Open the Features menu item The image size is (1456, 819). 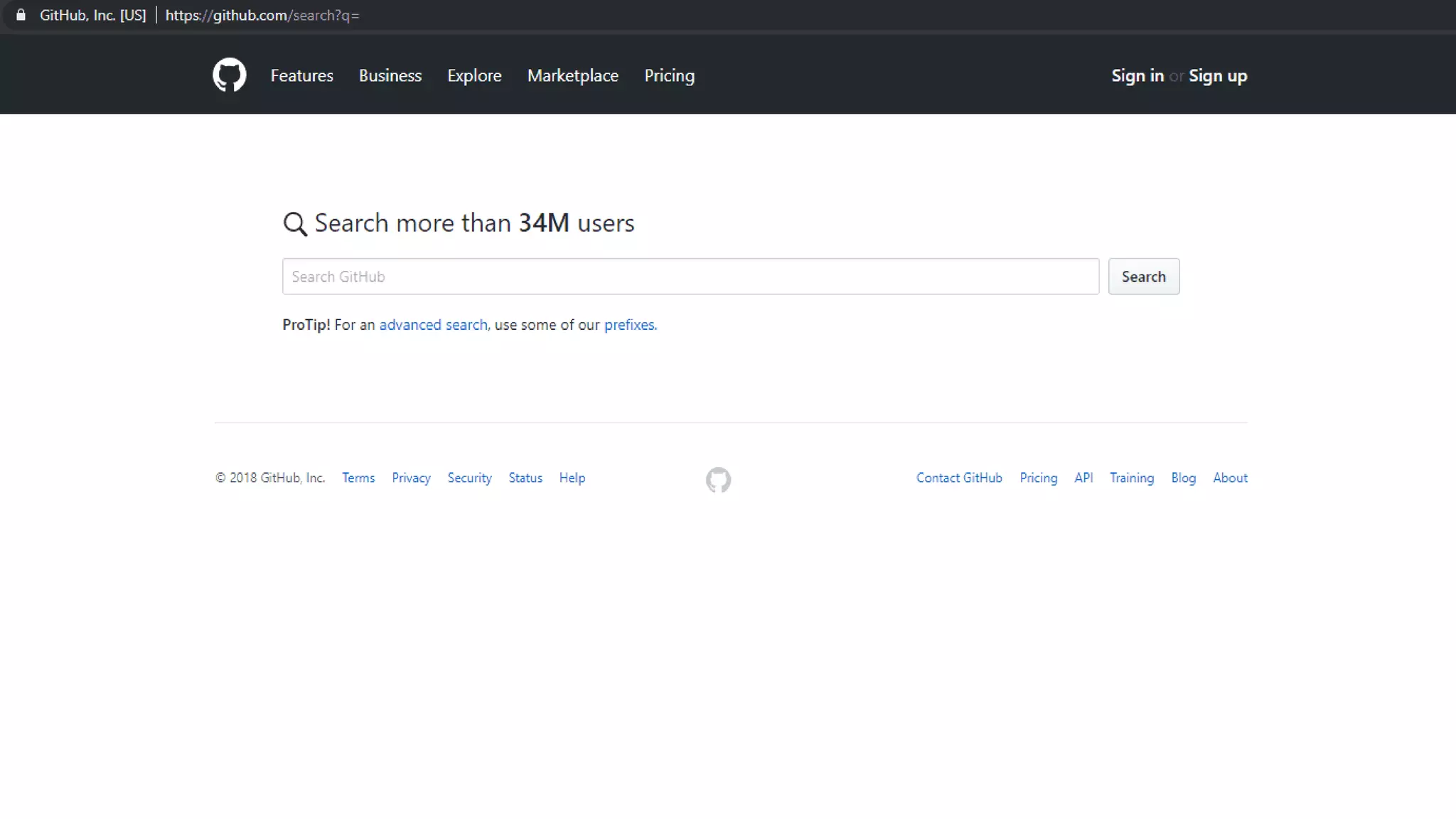[x=301, y=75]
